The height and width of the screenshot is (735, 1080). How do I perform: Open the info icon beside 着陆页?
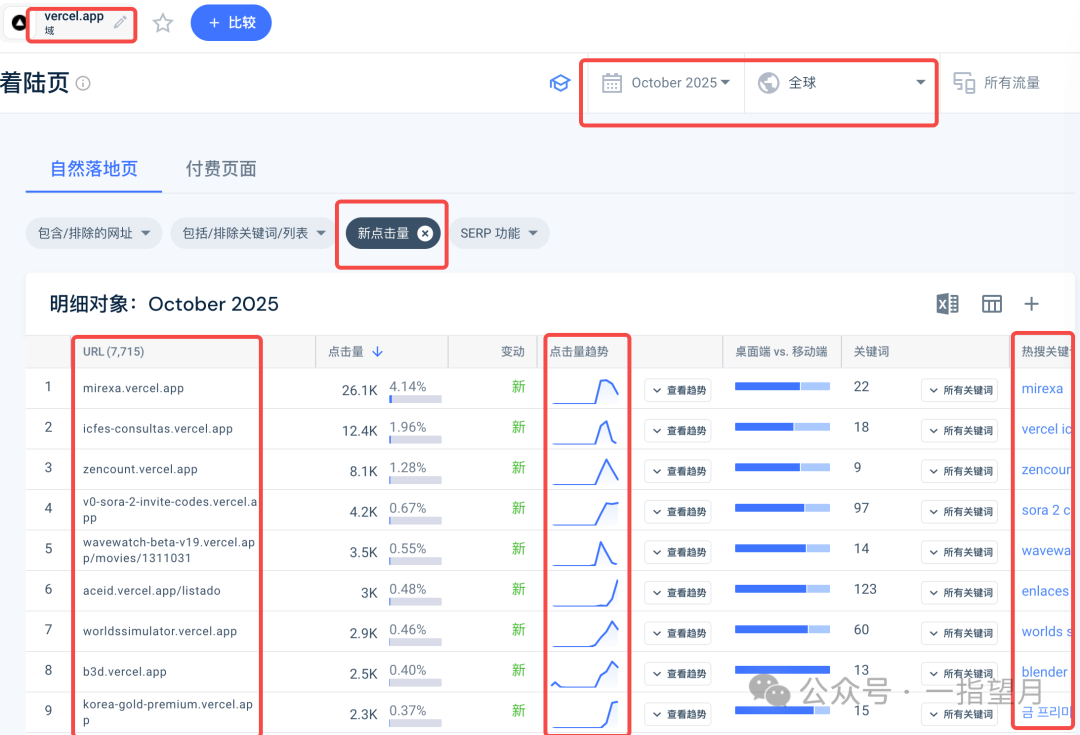click(x=83, y=83)
